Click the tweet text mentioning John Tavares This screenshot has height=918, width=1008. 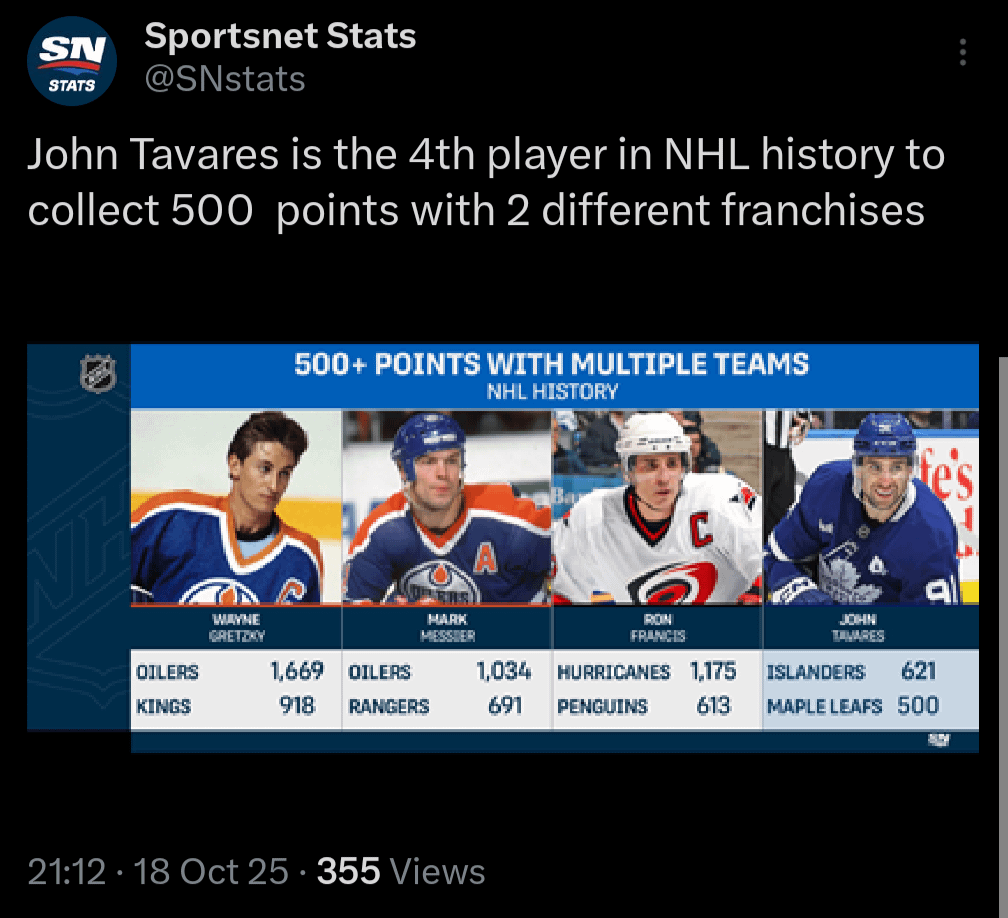tap(487, 182)
